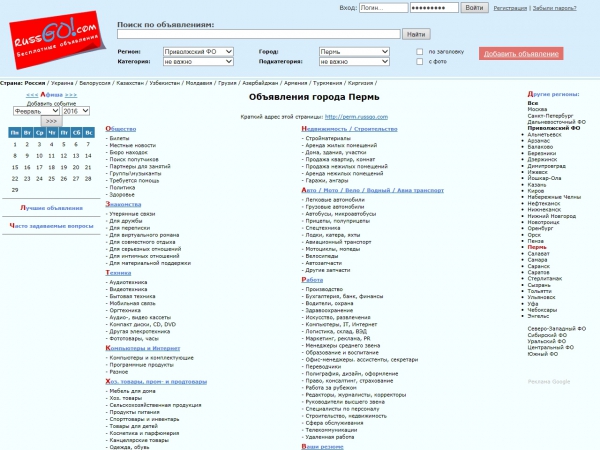The height and width of the screenshot is (450, 600).
Task: Open Гаражи, ангары subcategory
Action: click(327, 180)
